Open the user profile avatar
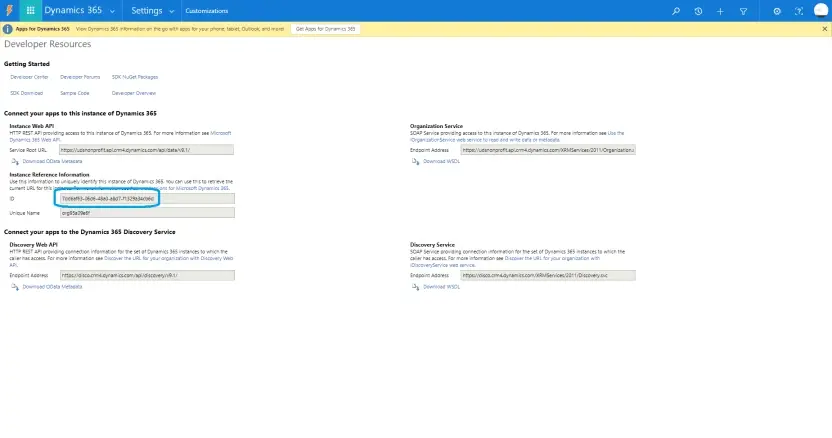 [x=820, y=11]
